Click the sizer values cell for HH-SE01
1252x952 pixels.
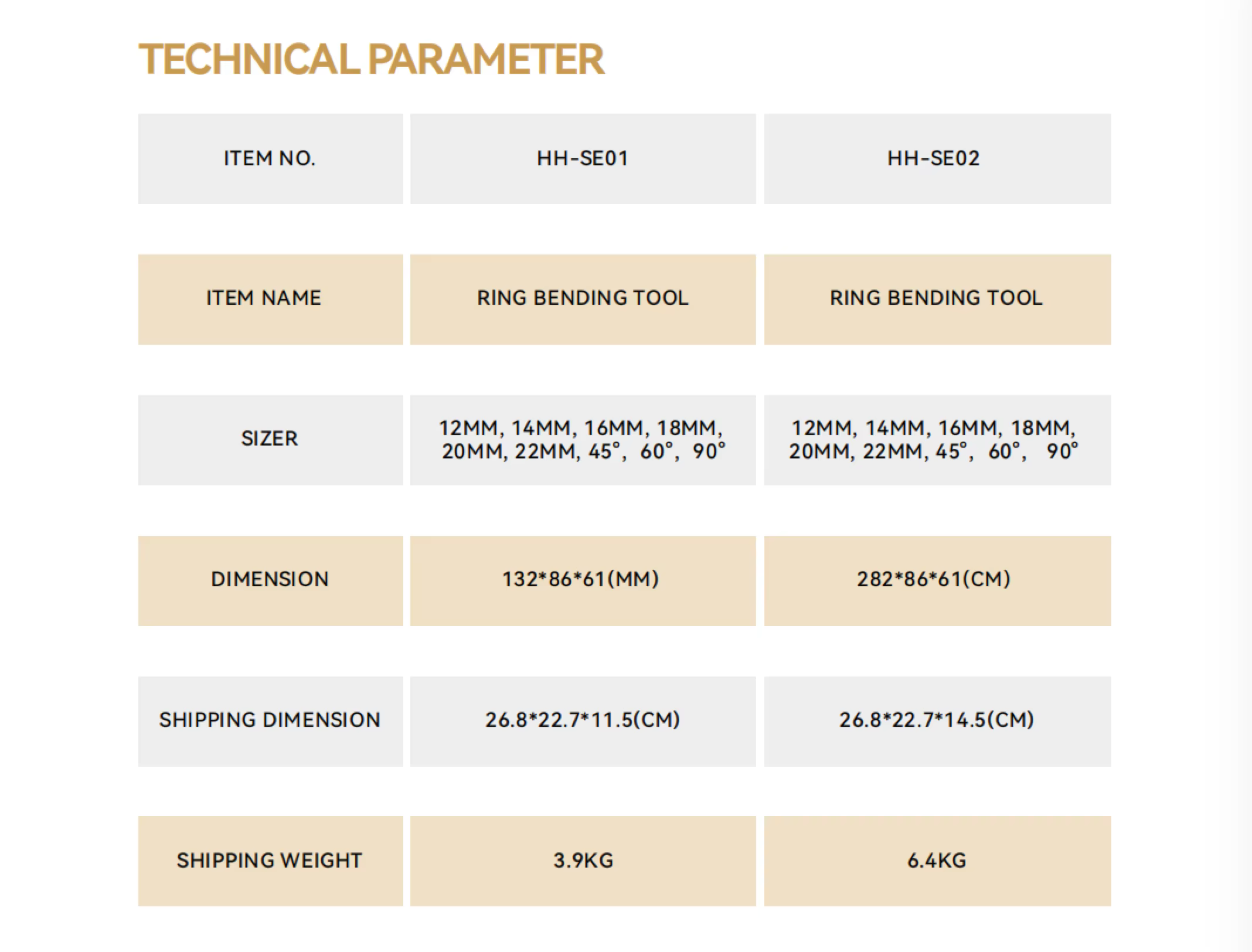coord(583,440)
